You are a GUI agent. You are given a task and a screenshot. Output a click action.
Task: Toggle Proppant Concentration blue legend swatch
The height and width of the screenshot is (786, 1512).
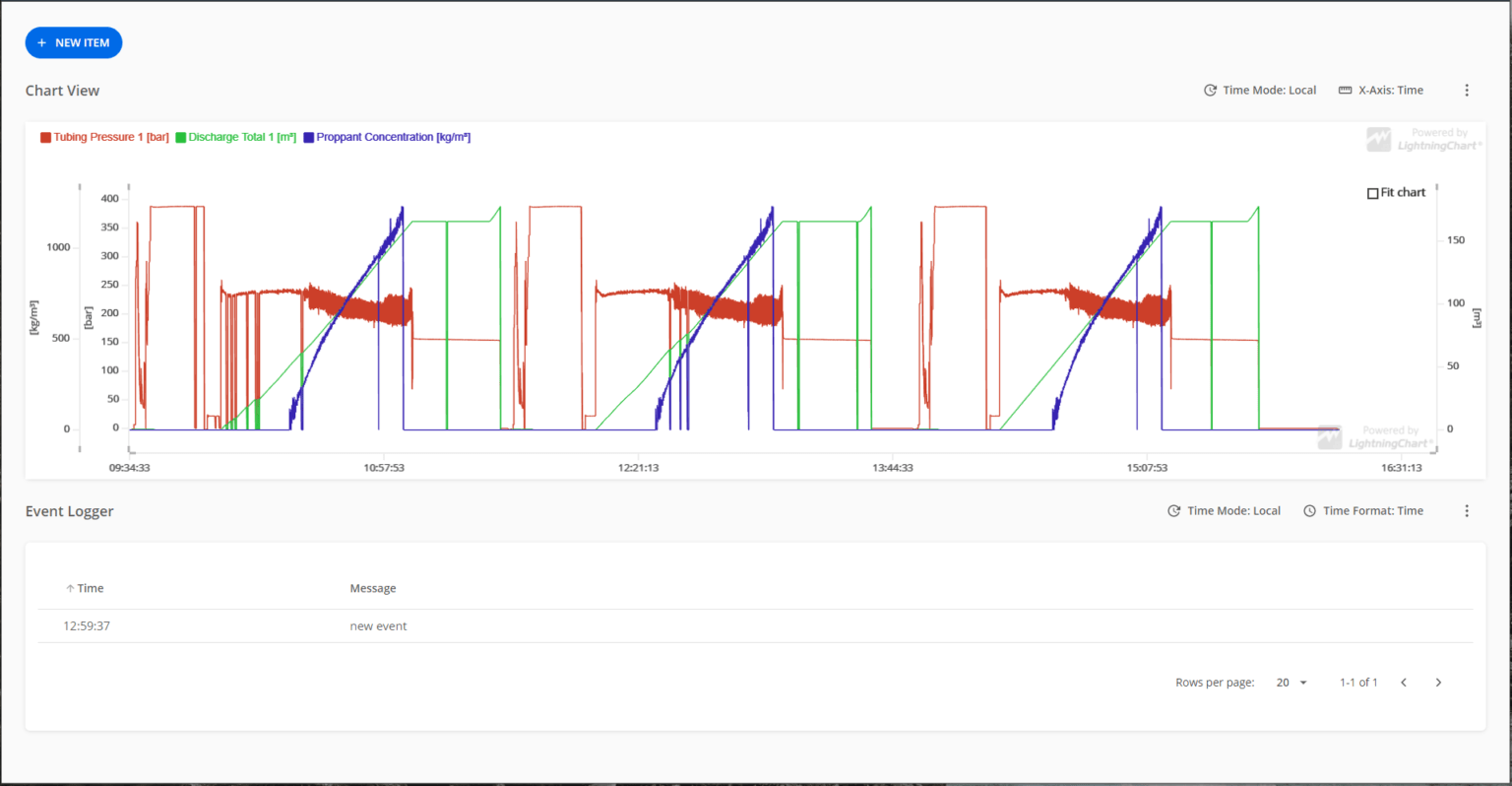309,138
